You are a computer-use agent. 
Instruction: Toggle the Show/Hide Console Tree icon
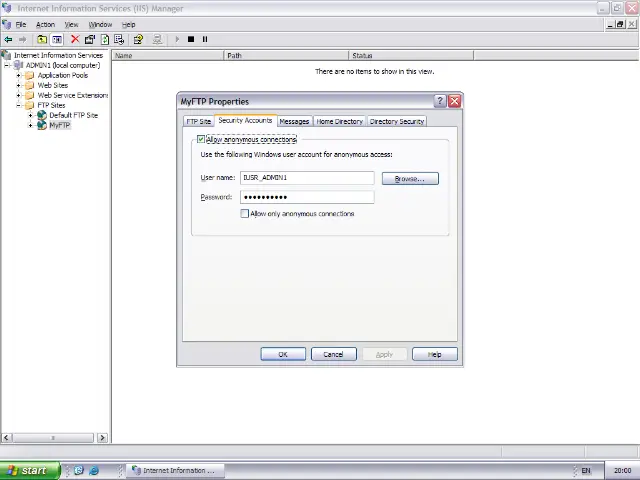(x=57, y=40)
